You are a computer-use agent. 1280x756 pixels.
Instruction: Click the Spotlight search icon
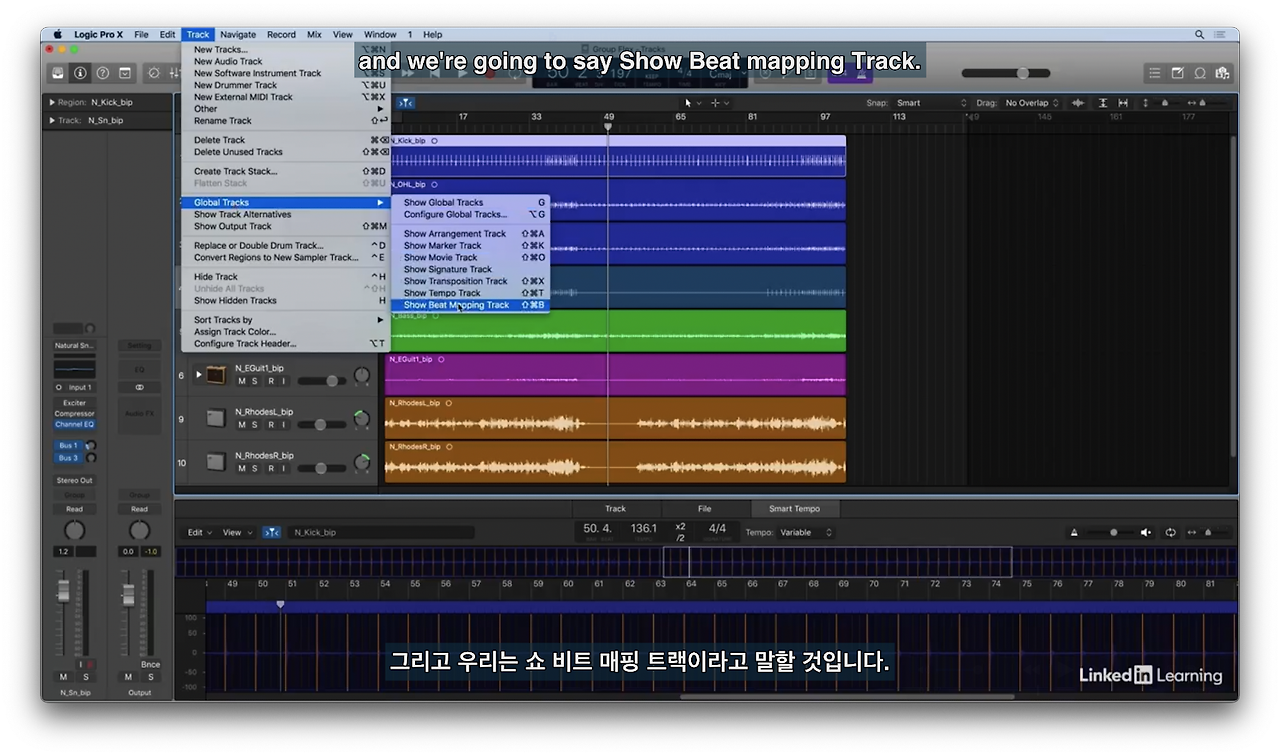pyautogui.click(x=1200, y=35)
